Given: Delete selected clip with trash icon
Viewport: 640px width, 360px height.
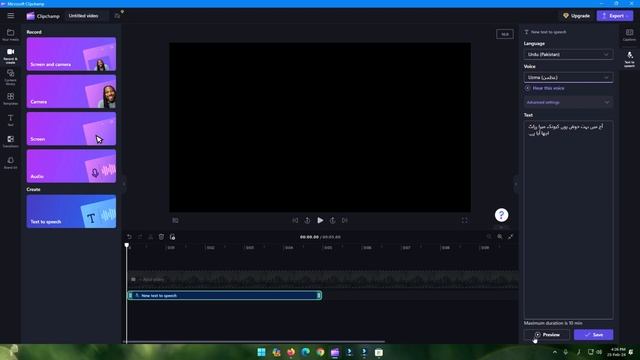Looking at the screenshot, I should (x=161, y=237).
